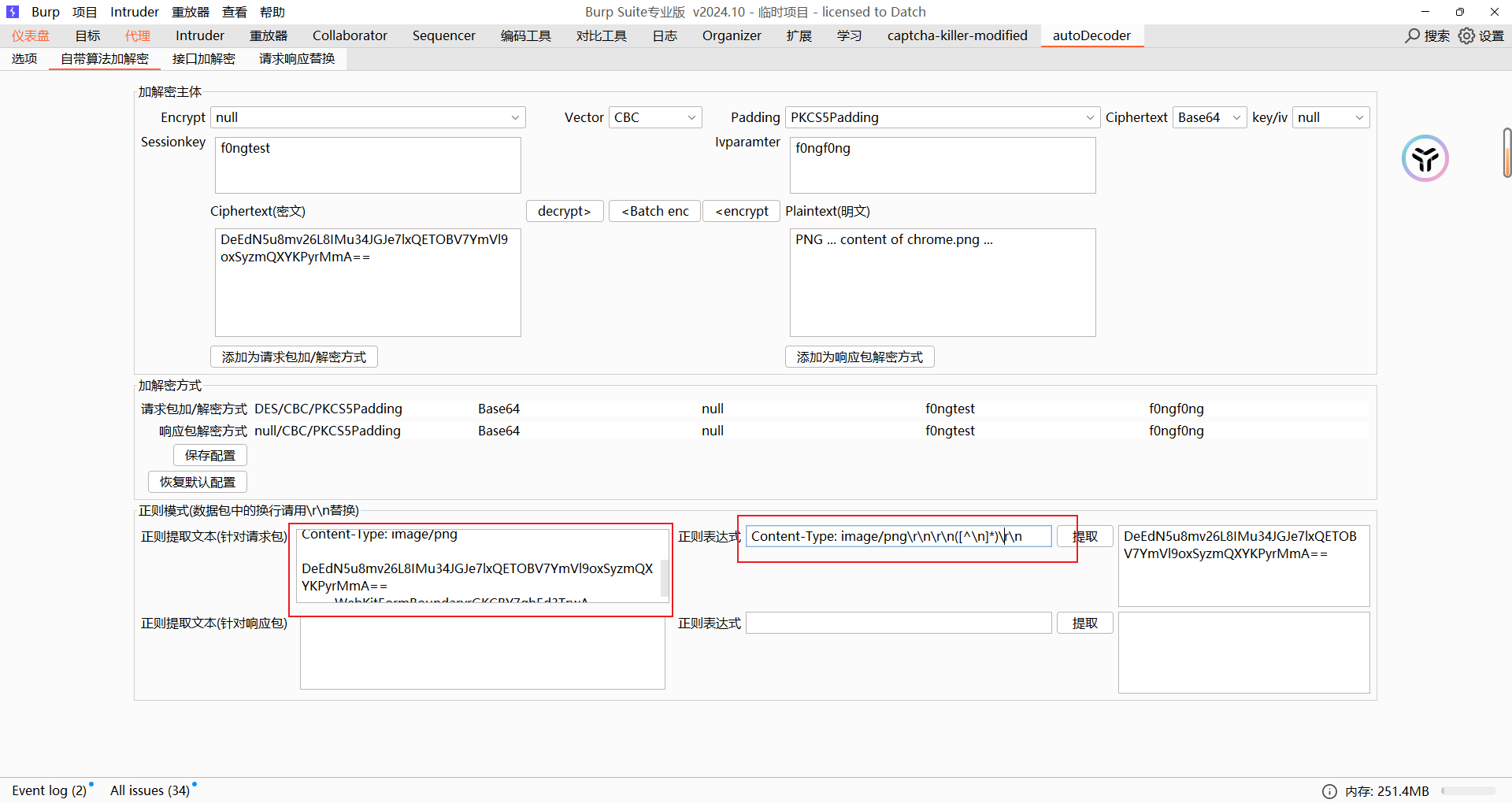The image size is (1512, 803).
Task: Click 添加为响应包解密方式 button
Action: click(859, 357)
